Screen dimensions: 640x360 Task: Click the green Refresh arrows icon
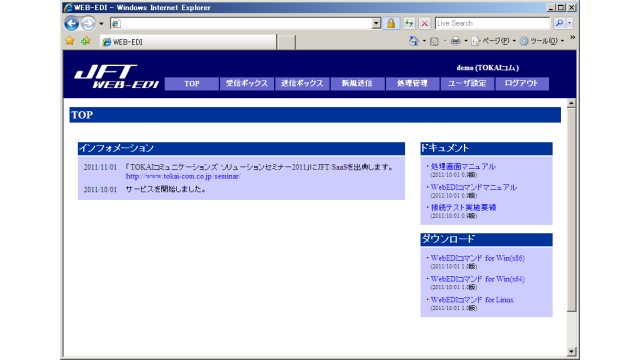tap(409, 23)
